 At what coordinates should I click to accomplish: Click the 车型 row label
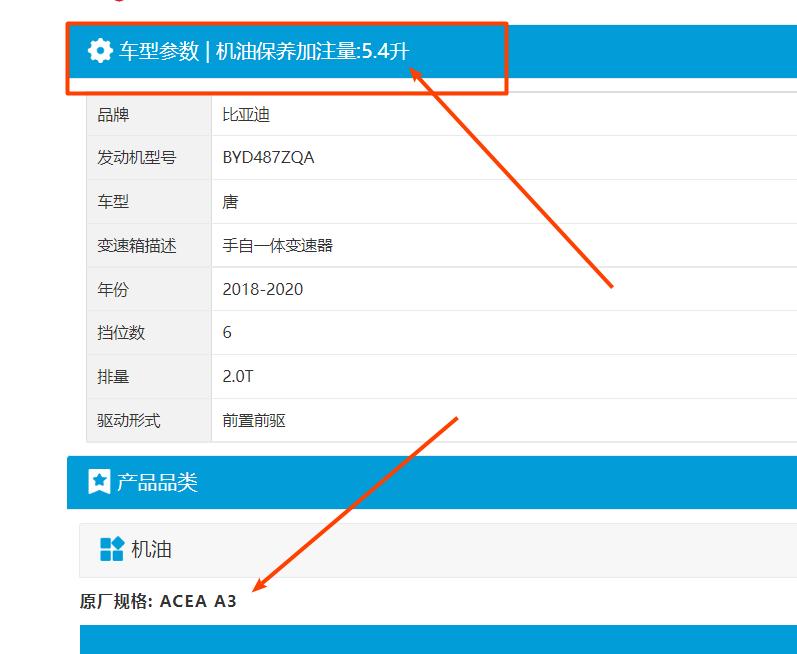point(113,202)
